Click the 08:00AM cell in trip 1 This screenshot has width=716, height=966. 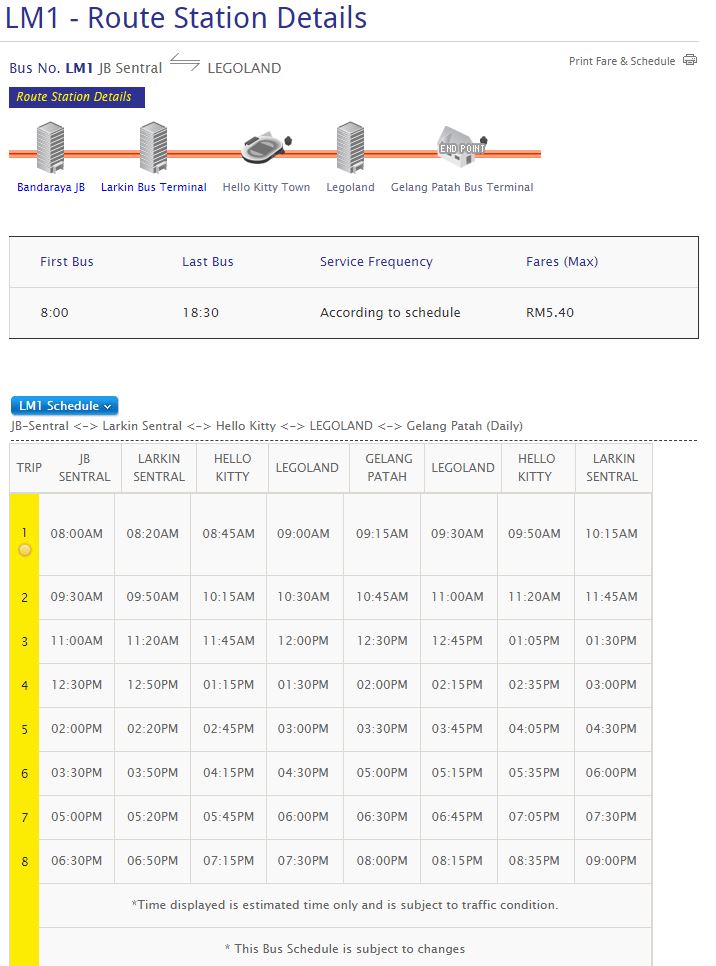pyautogui.click(x=77, y=534)
